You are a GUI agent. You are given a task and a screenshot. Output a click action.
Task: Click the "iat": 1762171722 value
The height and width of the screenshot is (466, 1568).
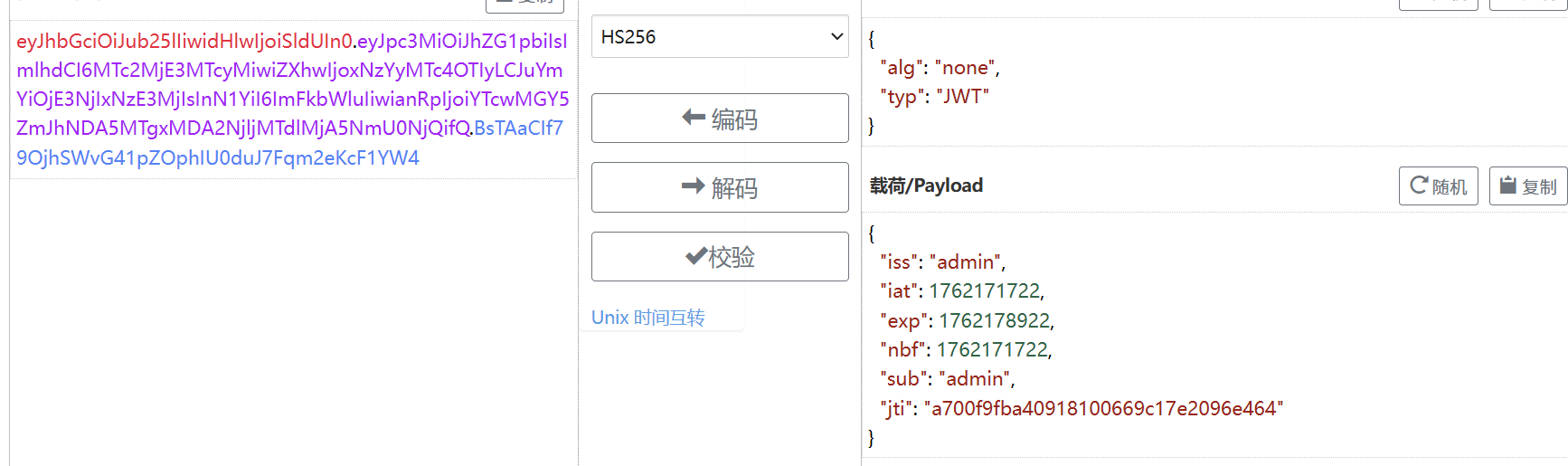(986, 291)
